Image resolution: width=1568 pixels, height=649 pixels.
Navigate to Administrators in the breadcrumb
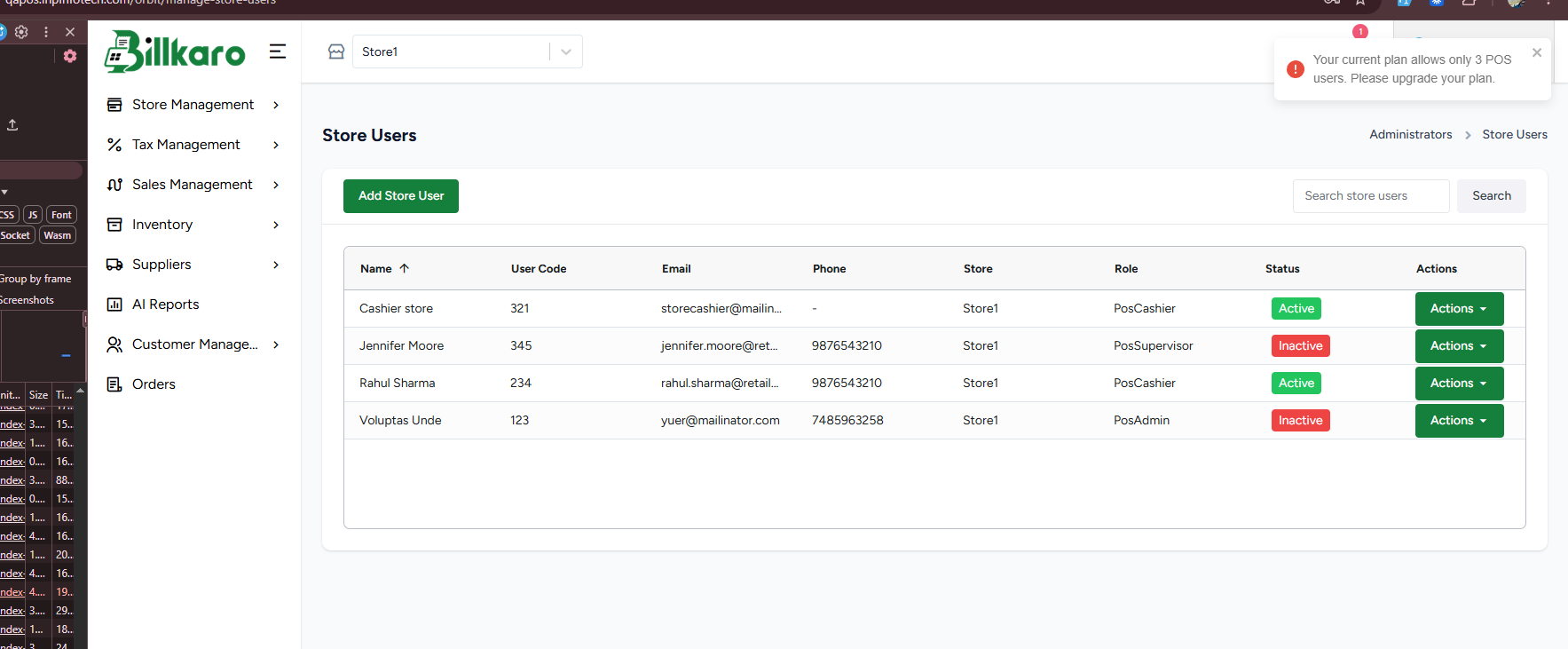(1410, 135)
